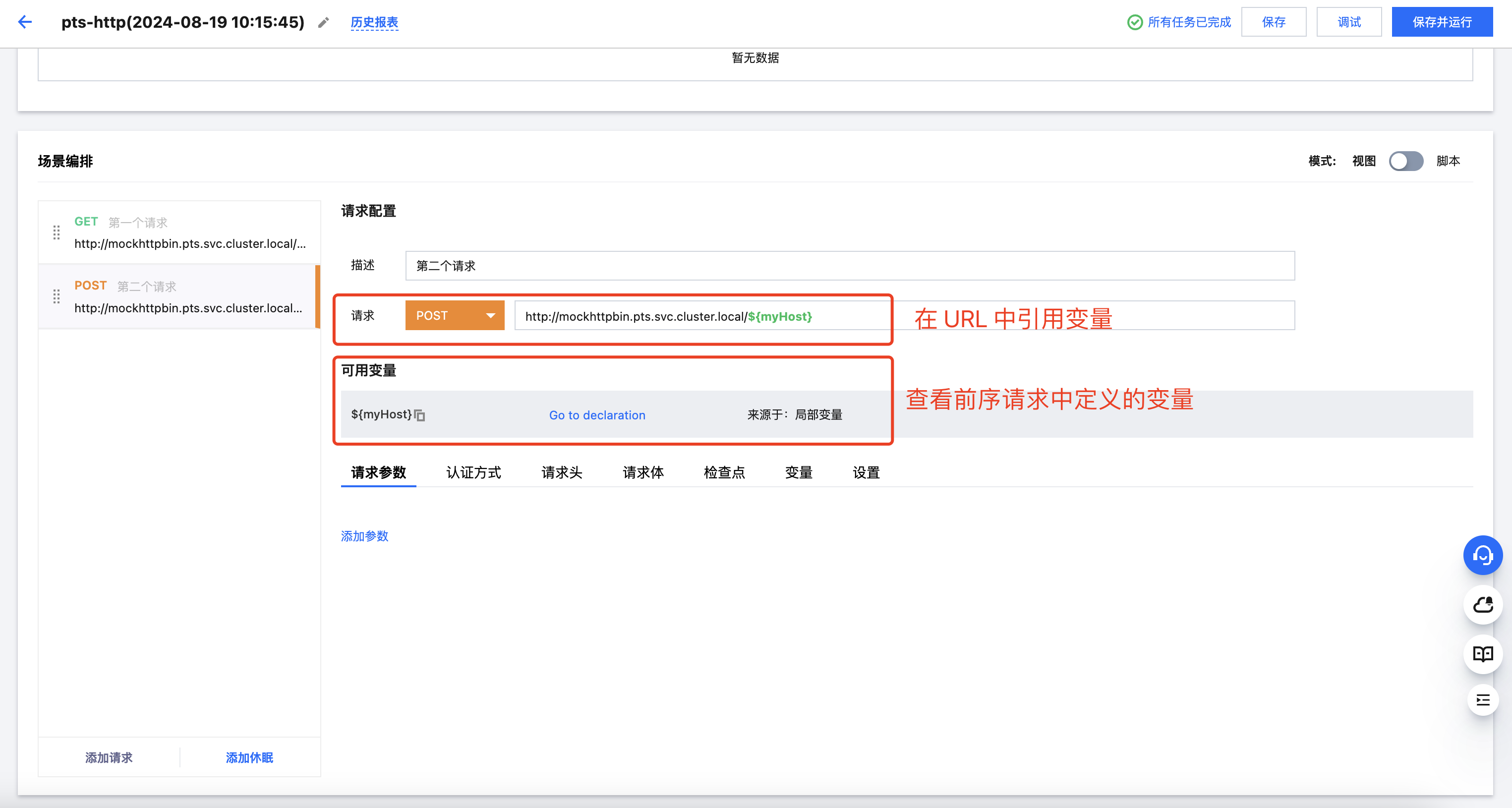Grab the drag handle of POST request
The width and height of the screenshot is (1512, 808).
tap(57, 297)
